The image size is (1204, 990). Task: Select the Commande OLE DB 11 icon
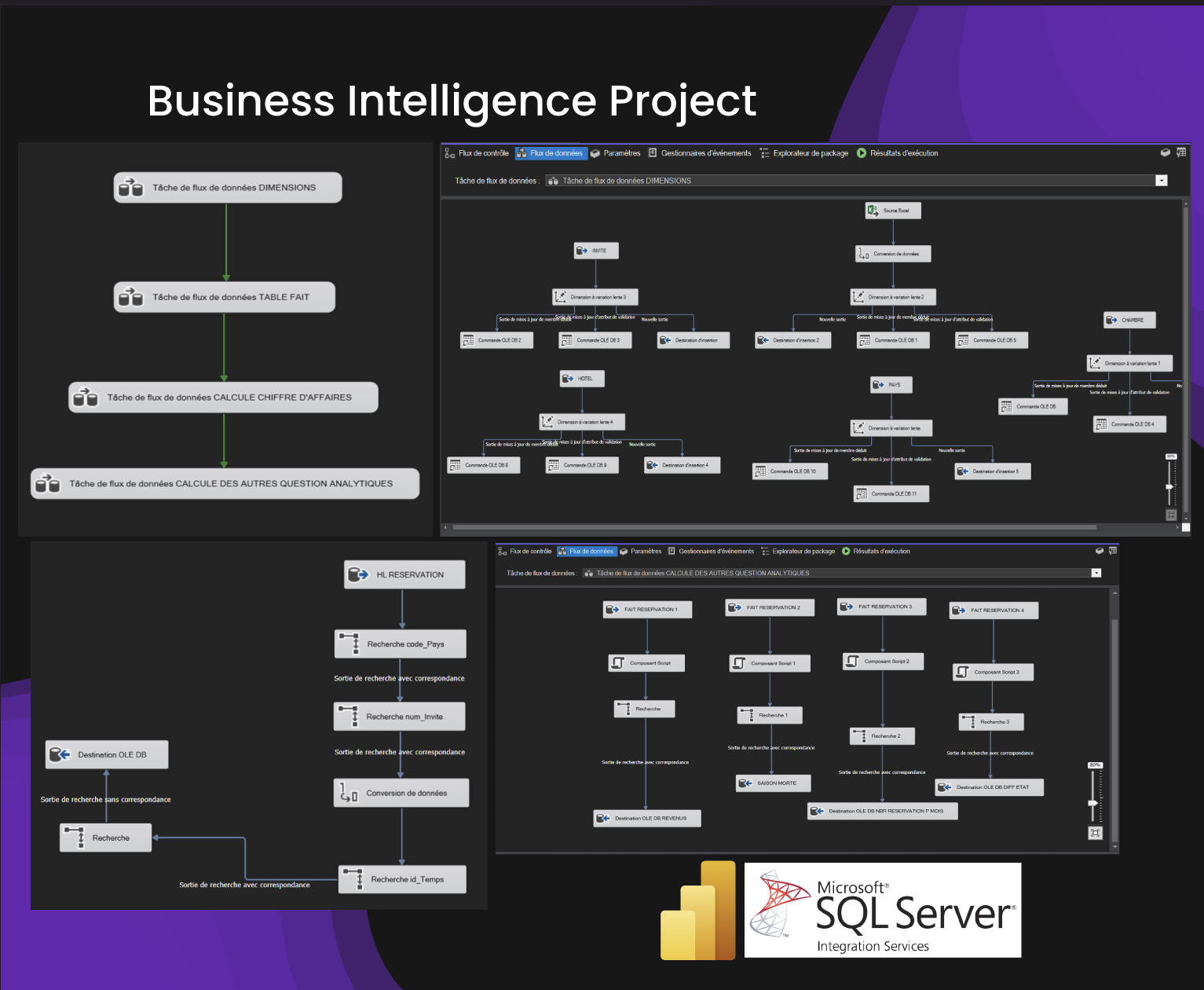coord(862,493)
